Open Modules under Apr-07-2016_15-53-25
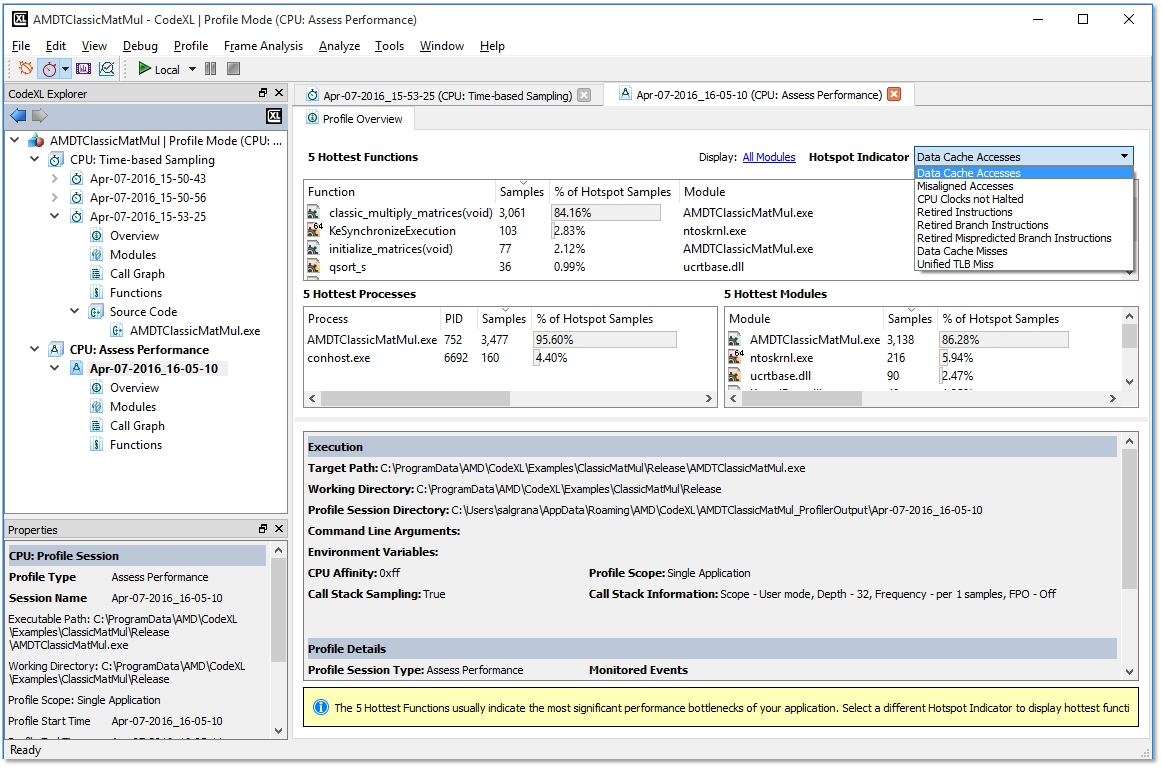The image size is (1162, 768). tap(133, 255)
